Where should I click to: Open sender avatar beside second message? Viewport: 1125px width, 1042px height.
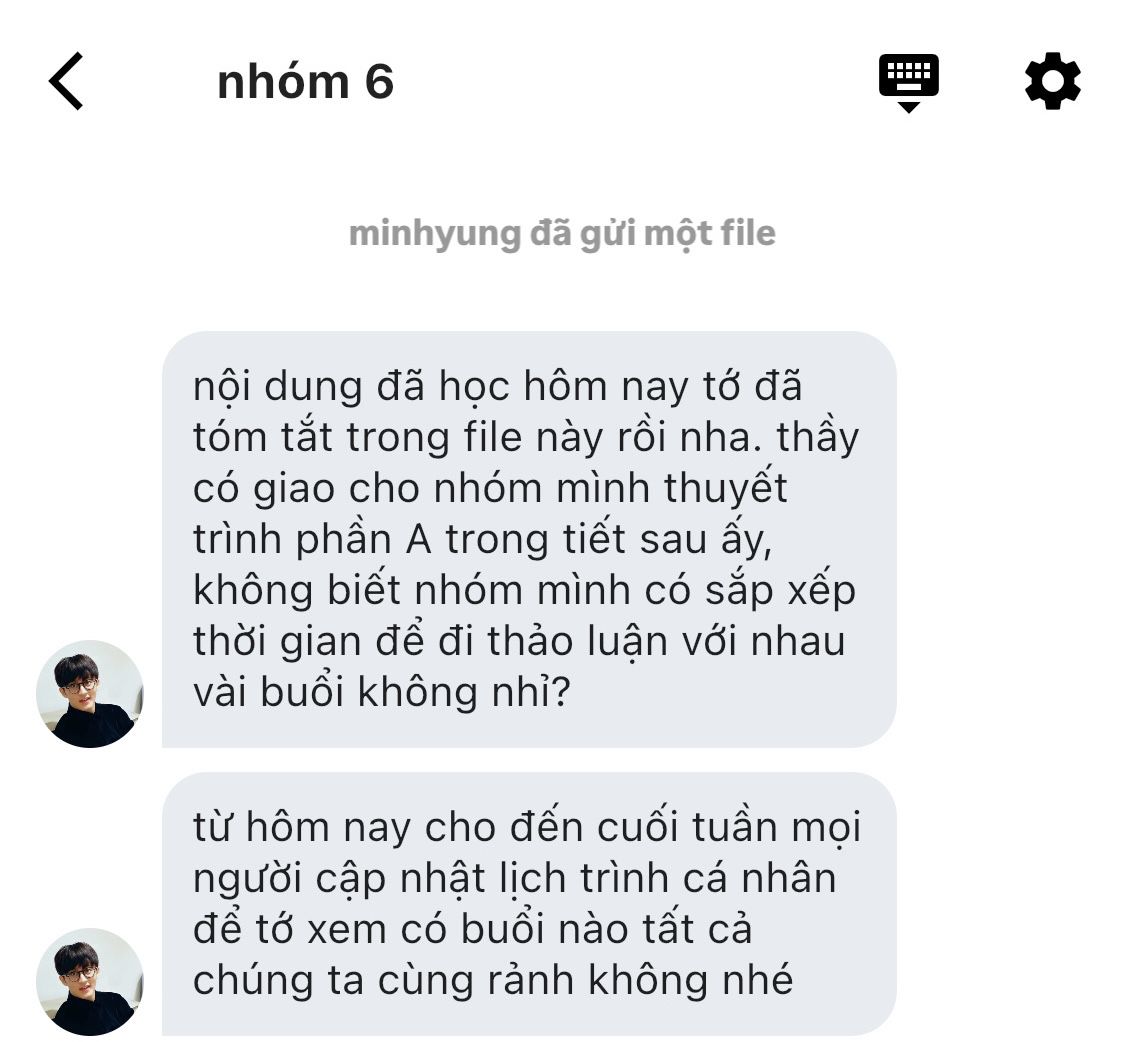(90, 982)
